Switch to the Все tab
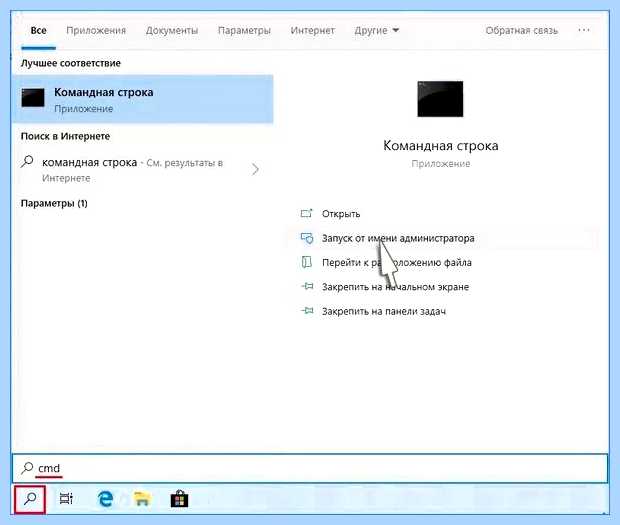The image size is (620, 525). point(38,30)
